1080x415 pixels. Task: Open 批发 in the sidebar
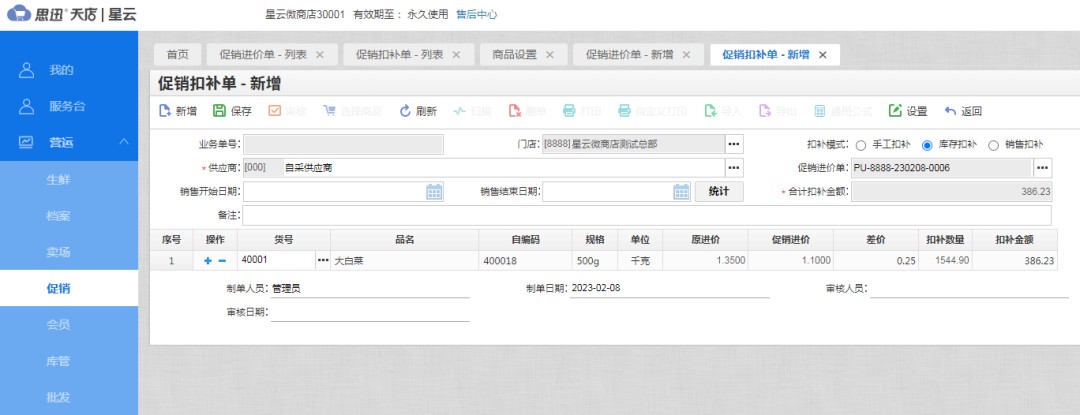69,397
